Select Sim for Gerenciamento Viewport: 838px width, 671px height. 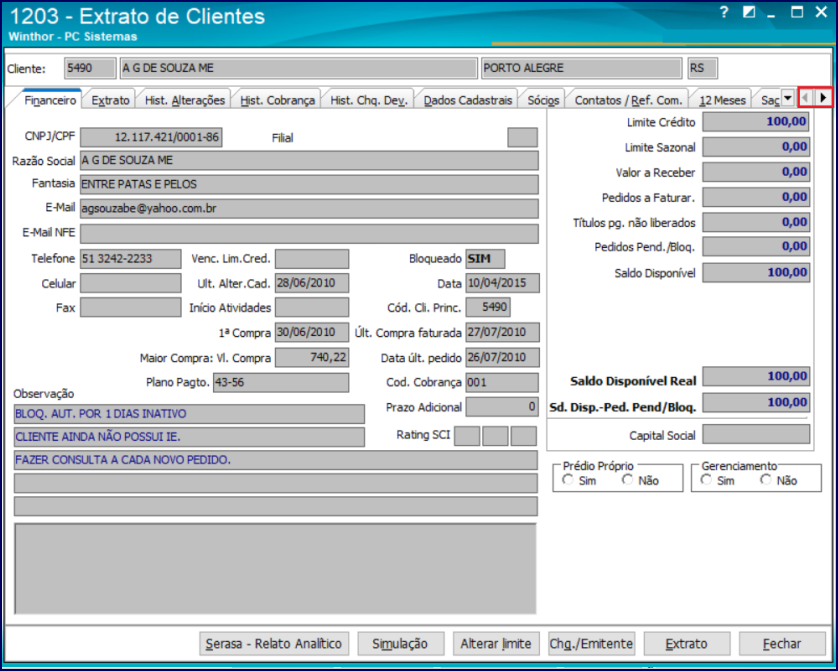706,480
